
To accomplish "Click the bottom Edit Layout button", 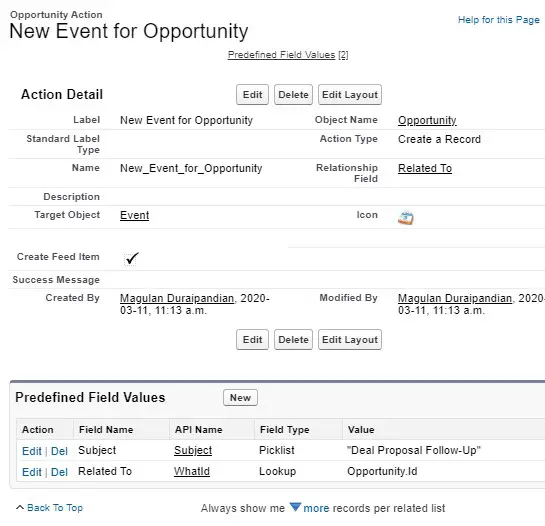I will click(x=350, y=339).
